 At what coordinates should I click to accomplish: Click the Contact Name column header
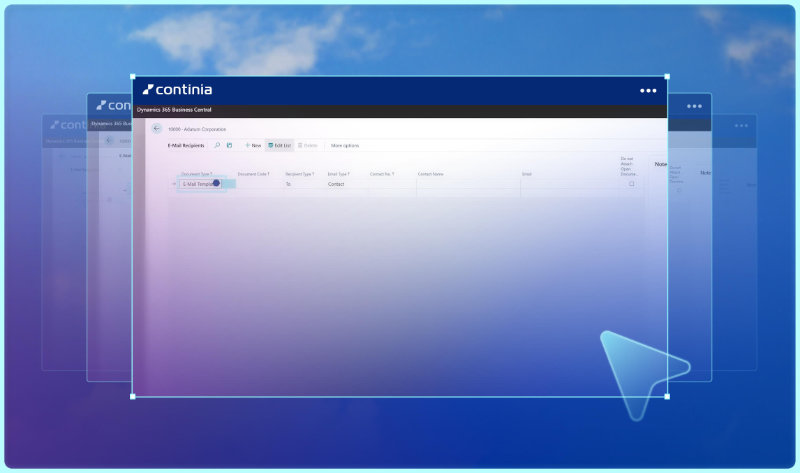(431, 174)
